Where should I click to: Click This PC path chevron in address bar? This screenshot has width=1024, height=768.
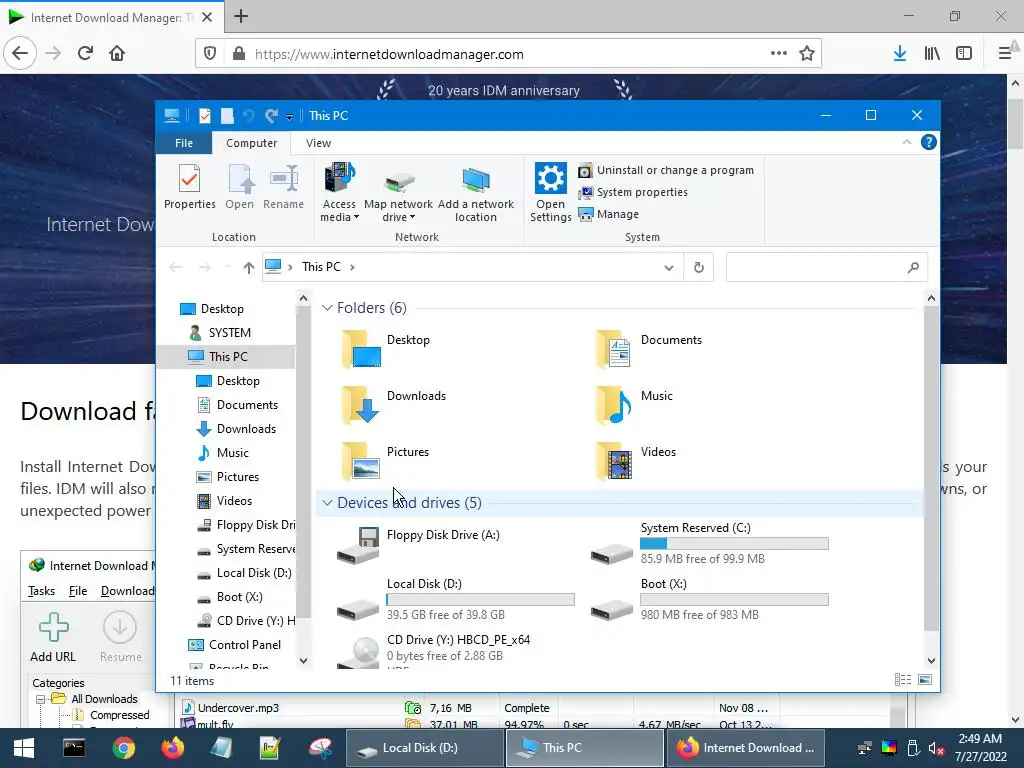(353, 267)
